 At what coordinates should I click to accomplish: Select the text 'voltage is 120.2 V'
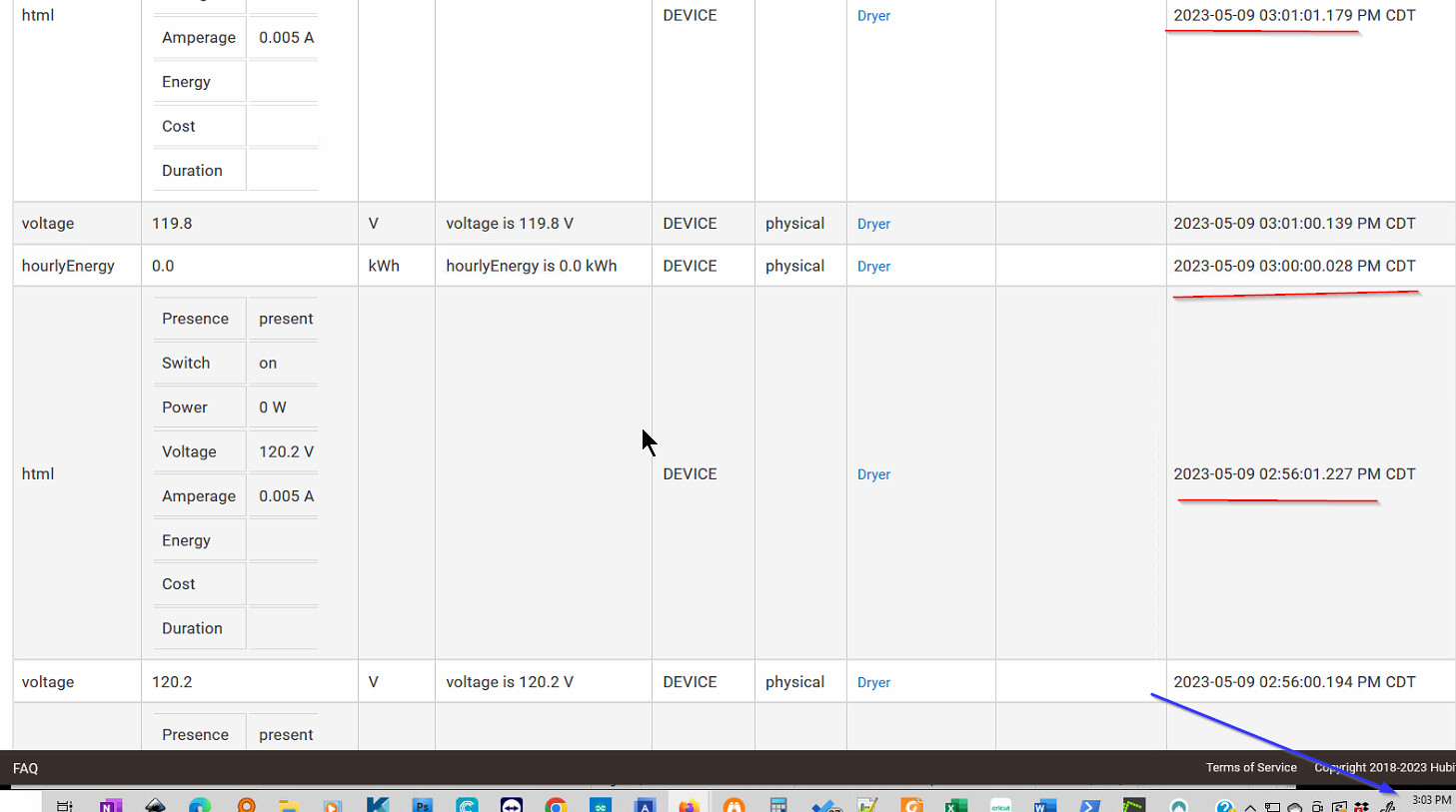pyautogui.click(x=510, y=682)
